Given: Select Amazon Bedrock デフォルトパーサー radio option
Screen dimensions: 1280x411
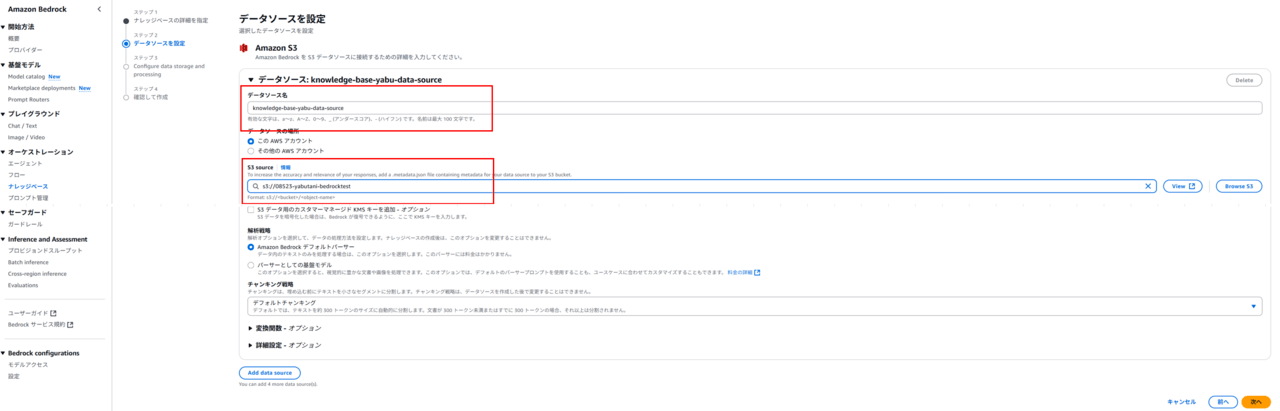Looking at the screenshot, I should tap(251, 246).
